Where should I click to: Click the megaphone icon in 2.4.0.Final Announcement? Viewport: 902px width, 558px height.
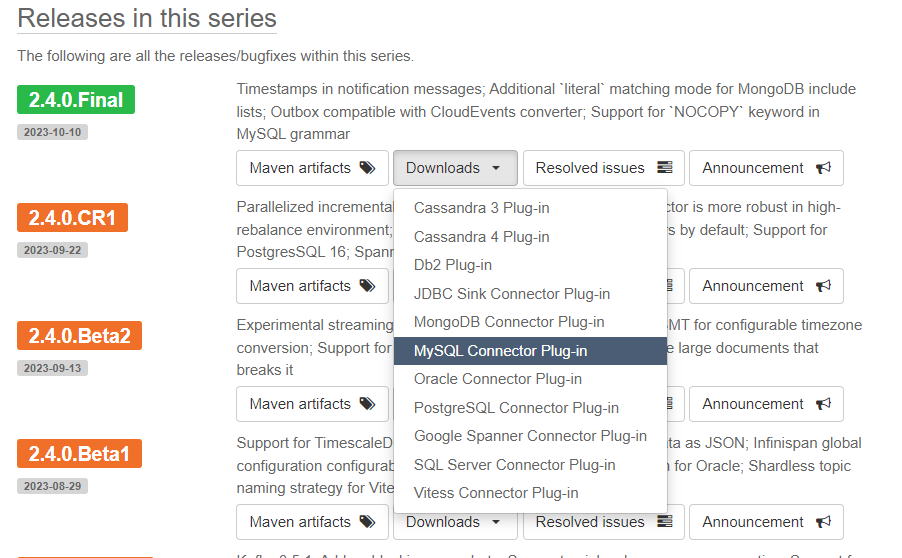823,168
